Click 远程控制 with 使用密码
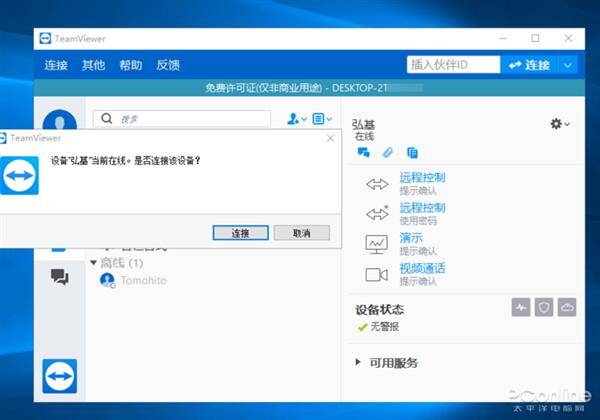This screenshot has width=600, height=420. 422,208
